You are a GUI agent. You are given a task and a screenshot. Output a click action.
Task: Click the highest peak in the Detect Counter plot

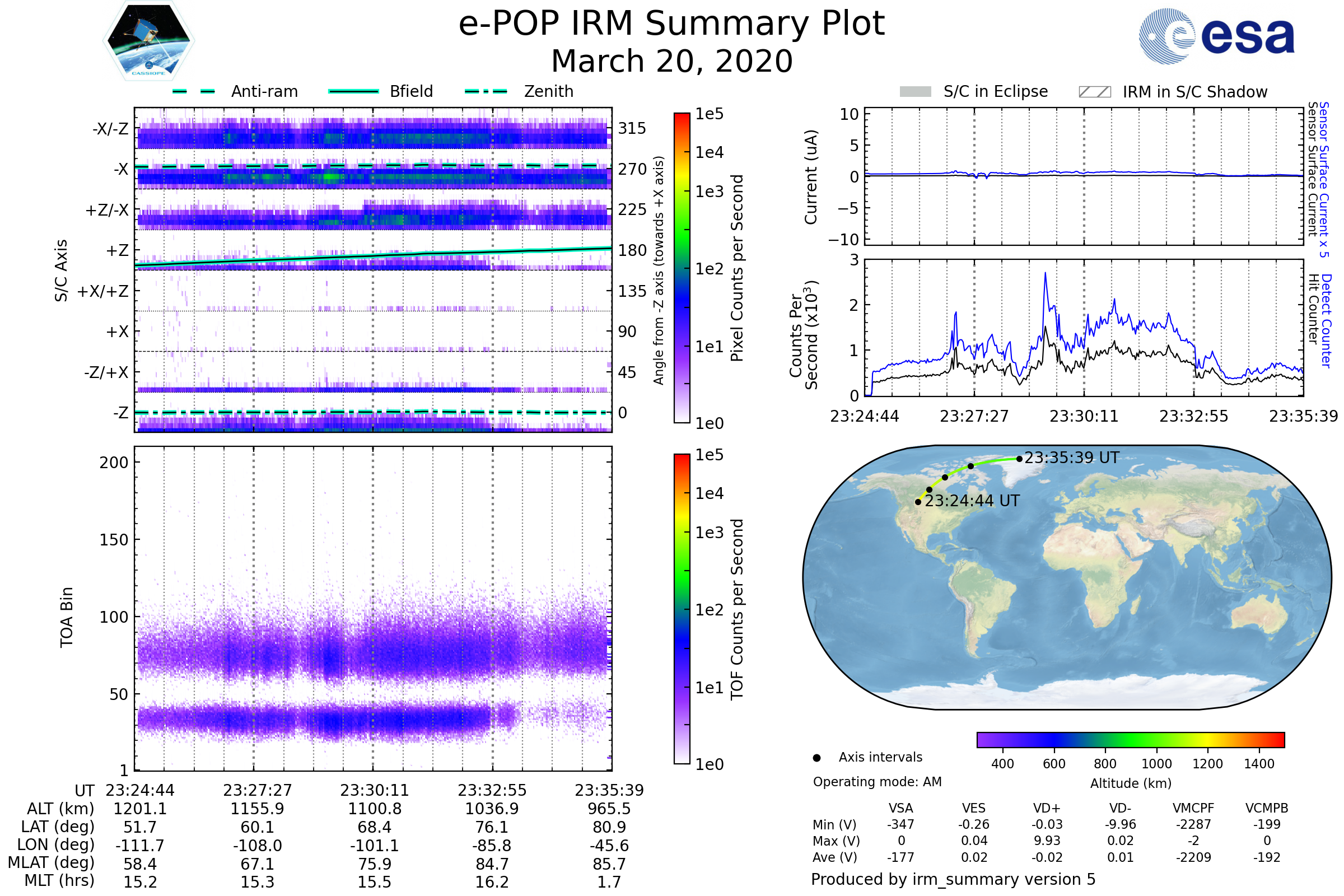[1046, 274]
